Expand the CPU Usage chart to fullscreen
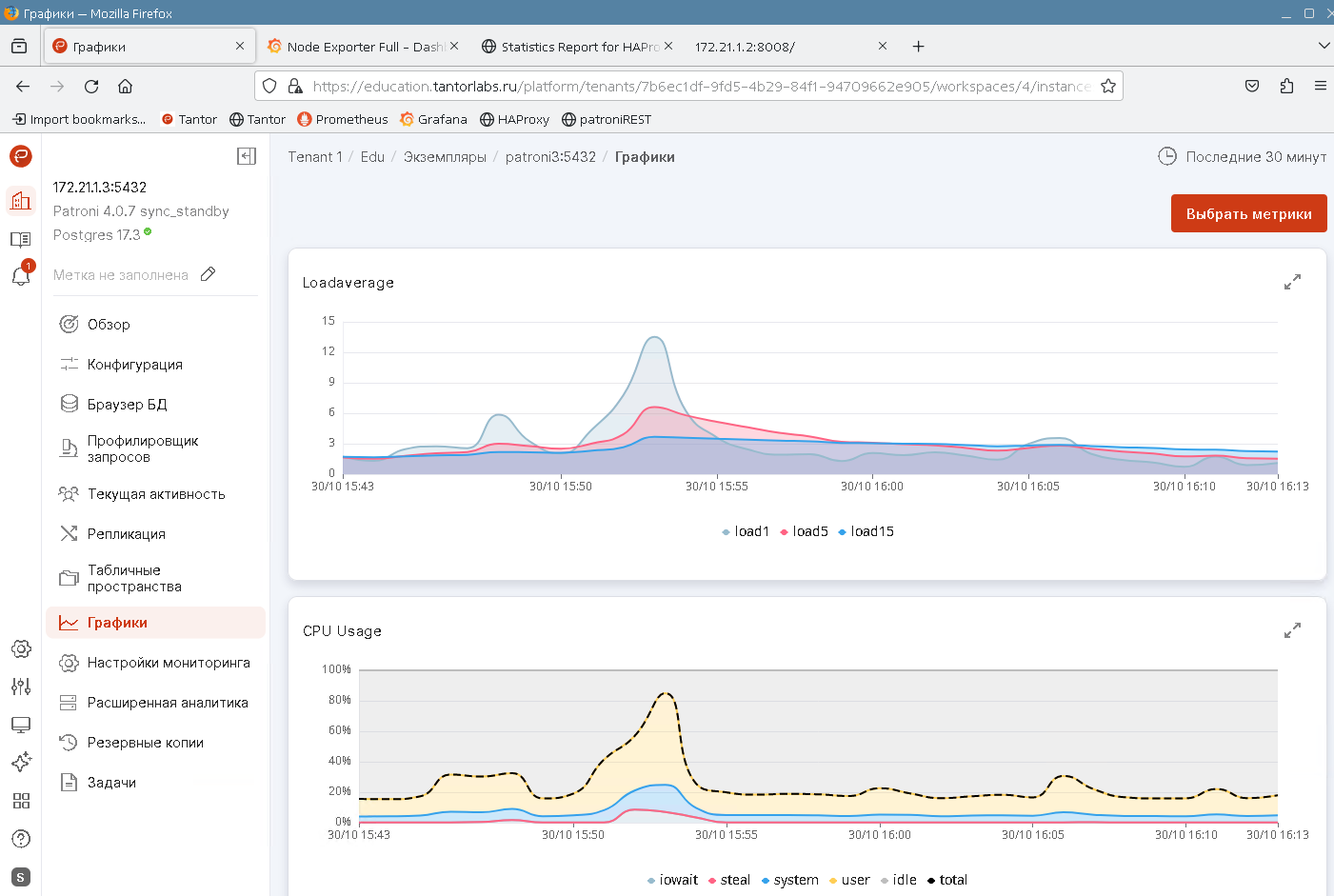Screen dimensions: 1334x896 [x=1292, y=630]
